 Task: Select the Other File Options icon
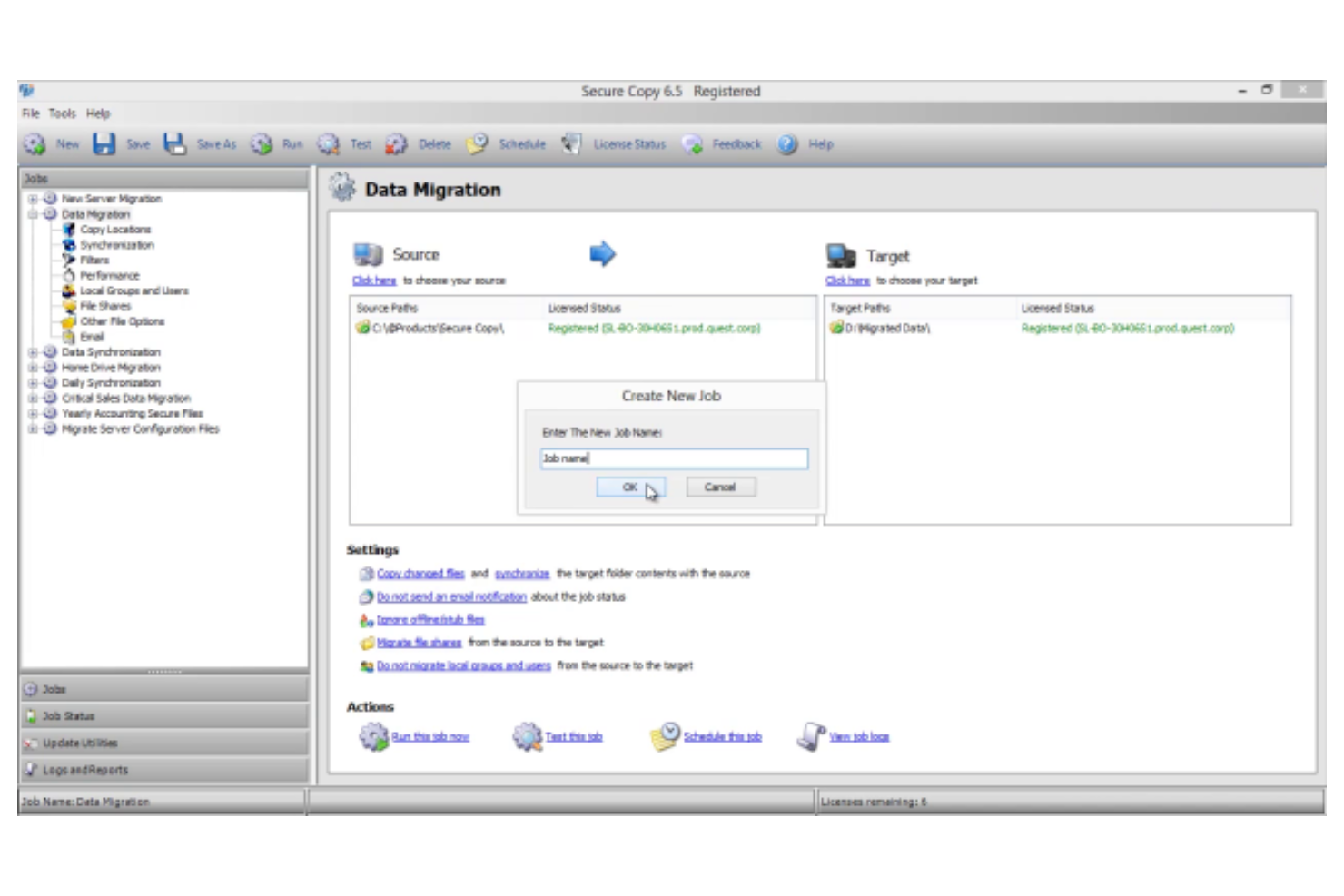tap(69, 321)
